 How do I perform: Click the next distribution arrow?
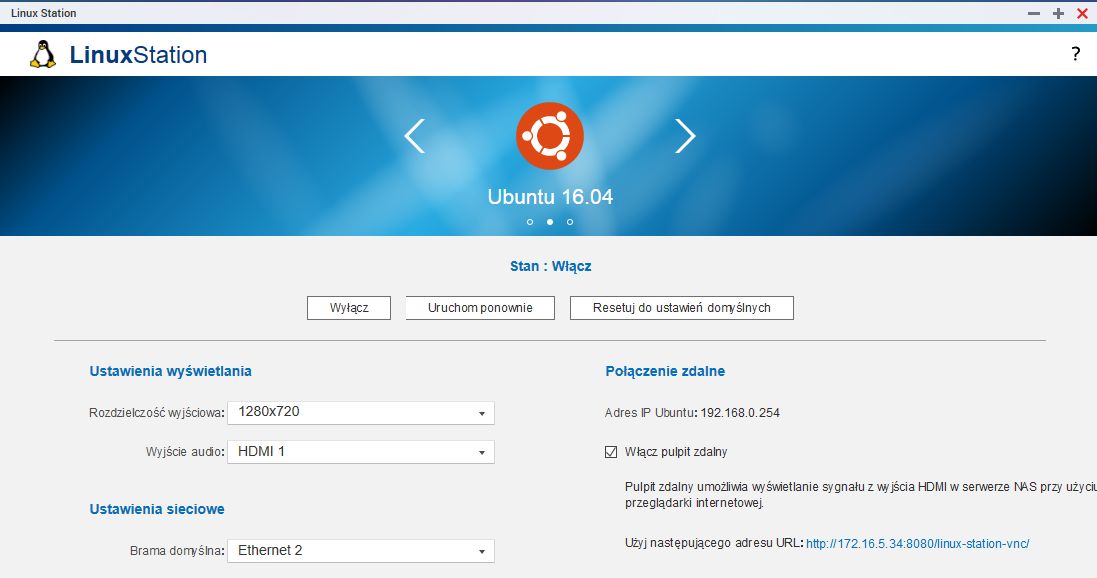685,136
